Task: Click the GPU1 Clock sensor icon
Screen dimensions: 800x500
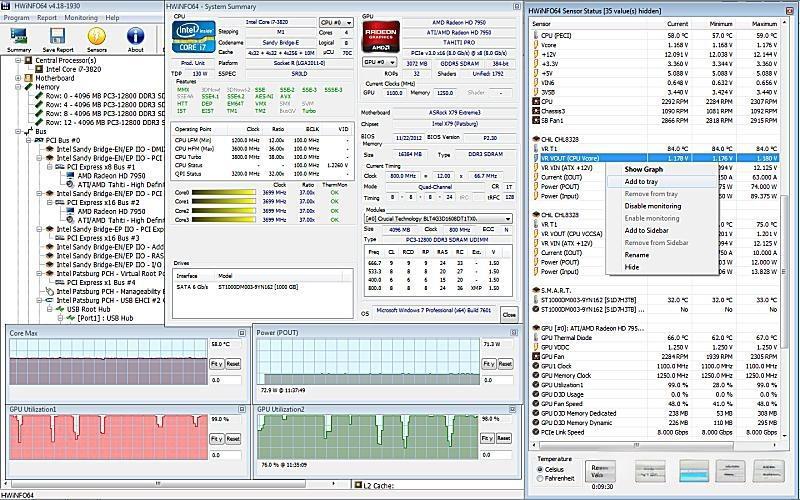Action: [536, 366]
